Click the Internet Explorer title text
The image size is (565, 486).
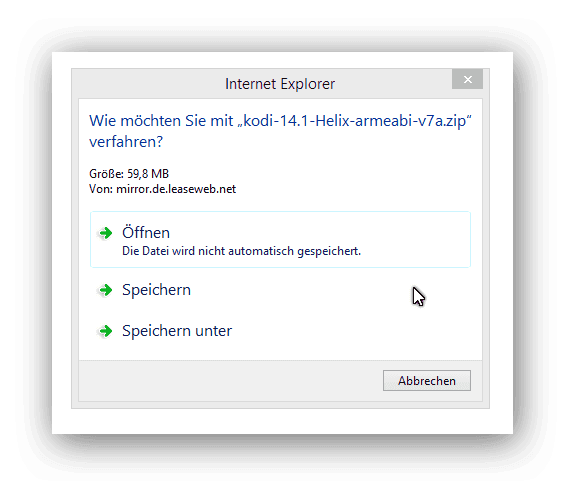pyautogui.click(x=280, y=84)
